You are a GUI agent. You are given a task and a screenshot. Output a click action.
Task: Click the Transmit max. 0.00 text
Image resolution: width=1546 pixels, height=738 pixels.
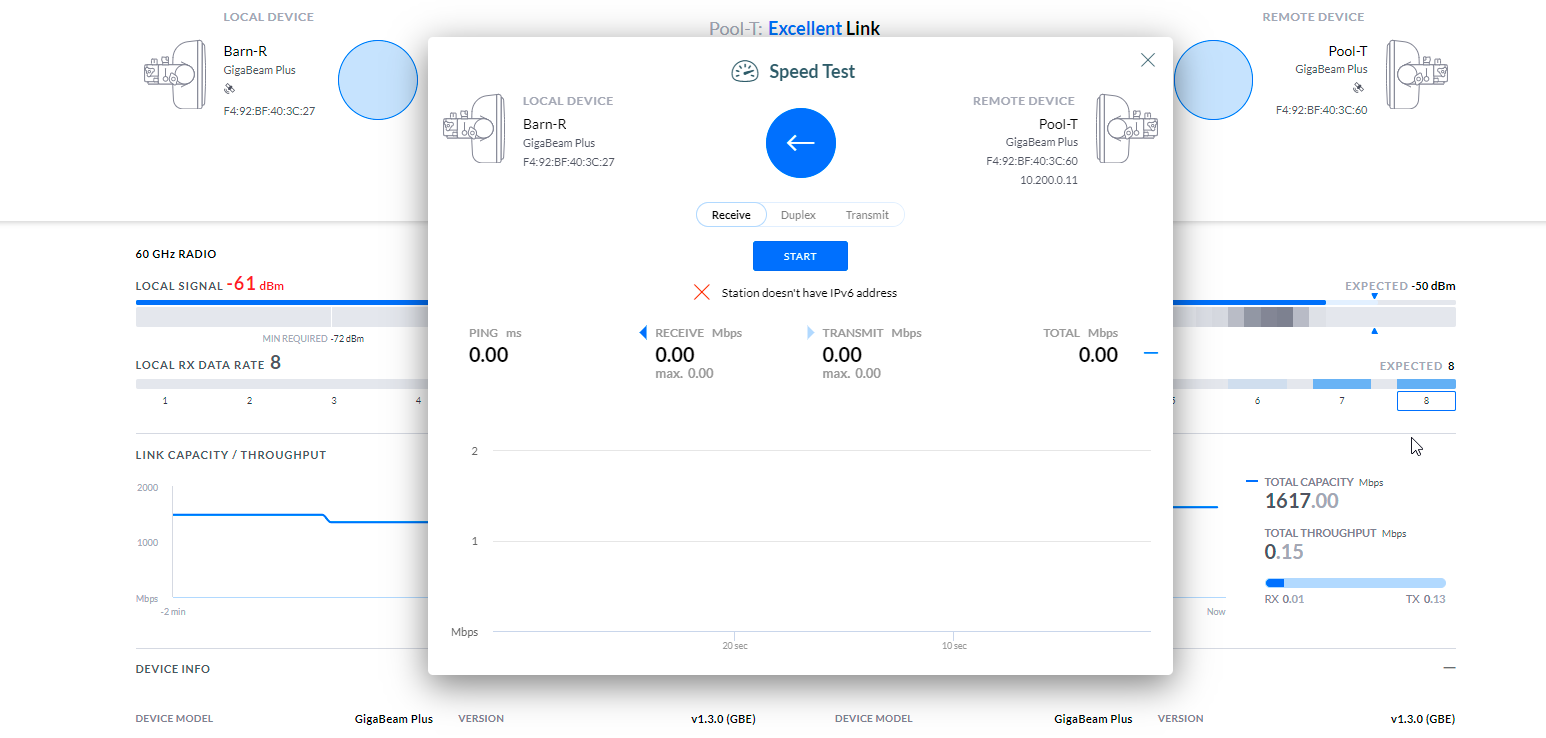click(x=852, y=374)
